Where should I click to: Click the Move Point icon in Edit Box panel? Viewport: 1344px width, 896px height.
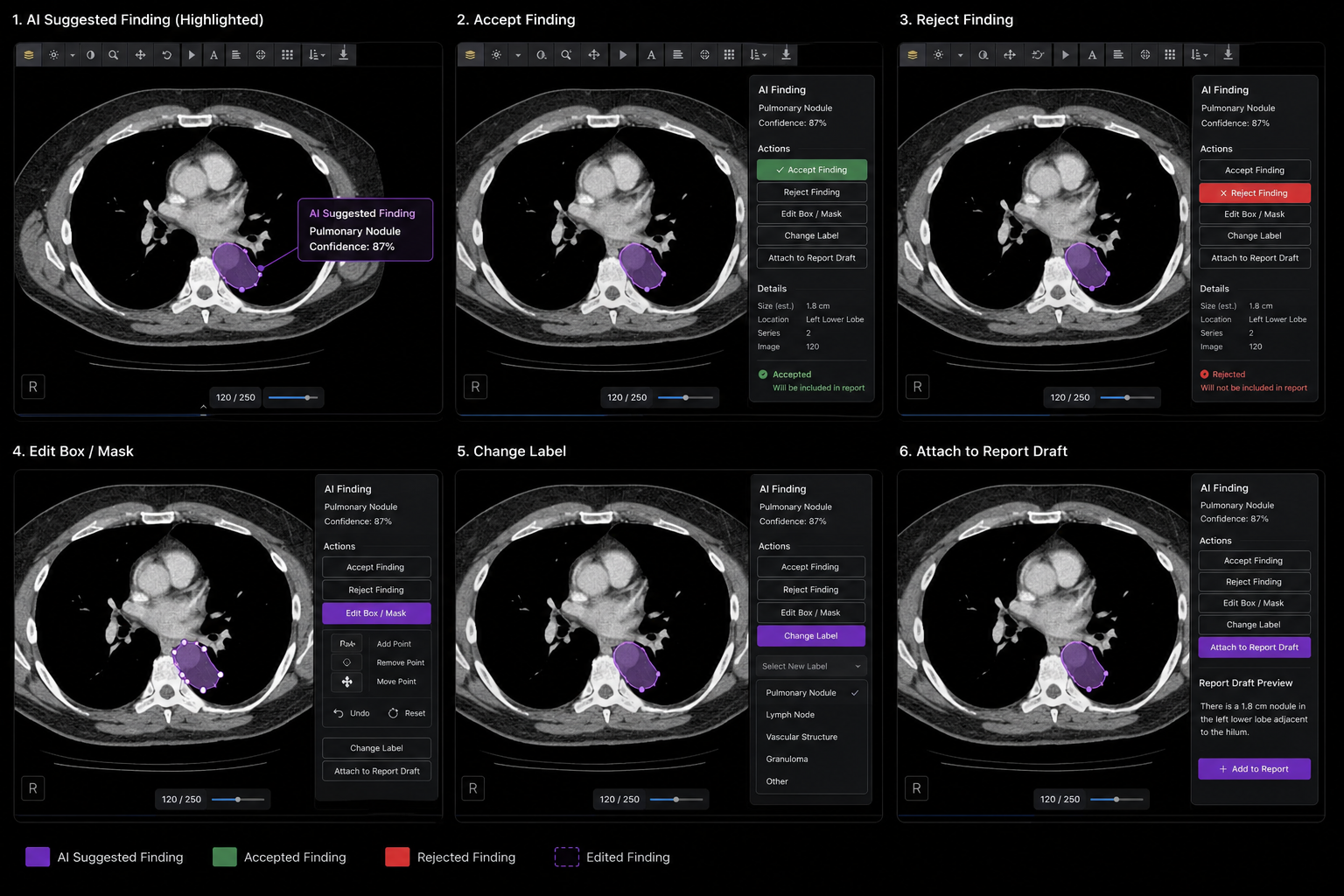coord(347,682)
